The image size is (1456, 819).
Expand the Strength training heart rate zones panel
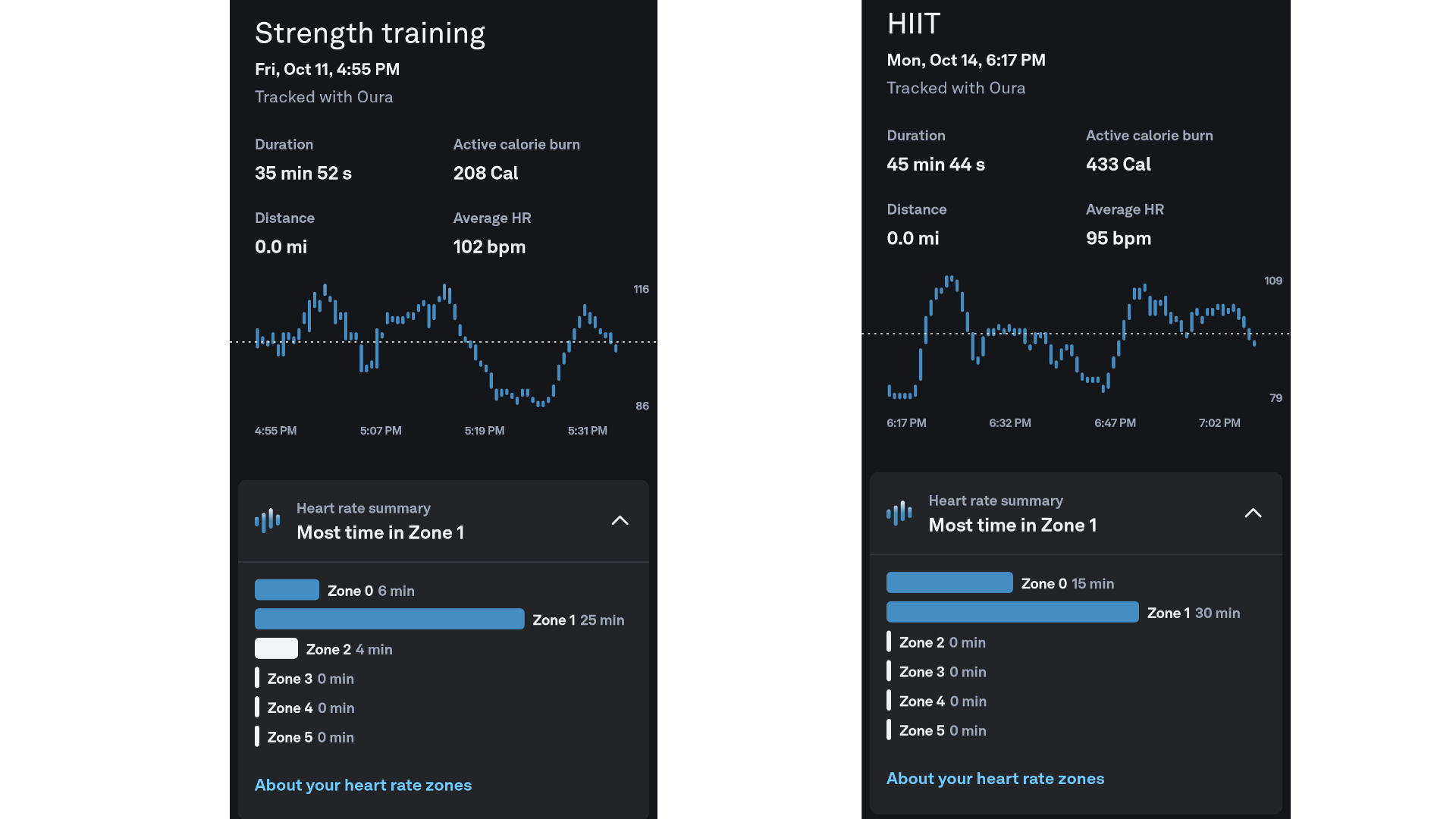[620, 519]
